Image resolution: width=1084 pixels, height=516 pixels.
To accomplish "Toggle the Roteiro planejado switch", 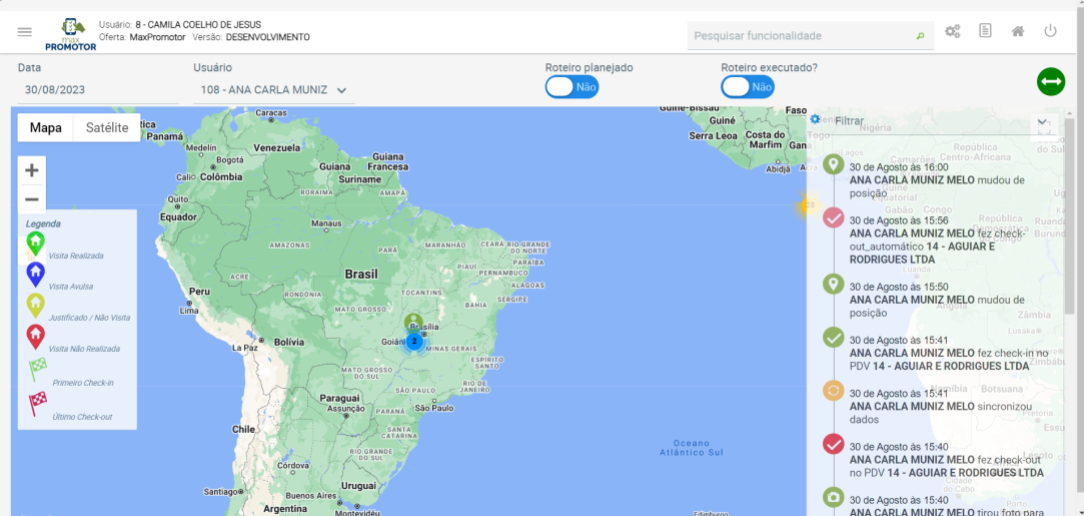I will coord(572,87).
